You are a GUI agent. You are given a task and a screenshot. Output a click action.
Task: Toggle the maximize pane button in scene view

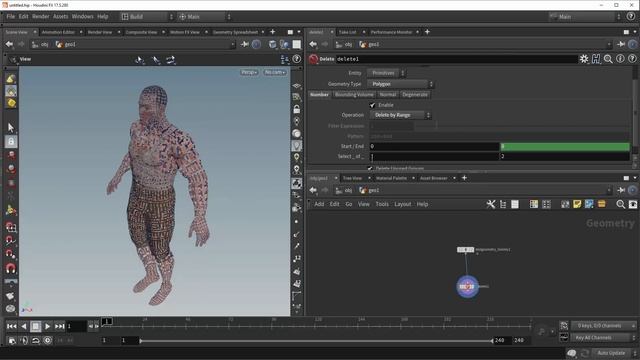pyautogui.click(x=290, y=32)
